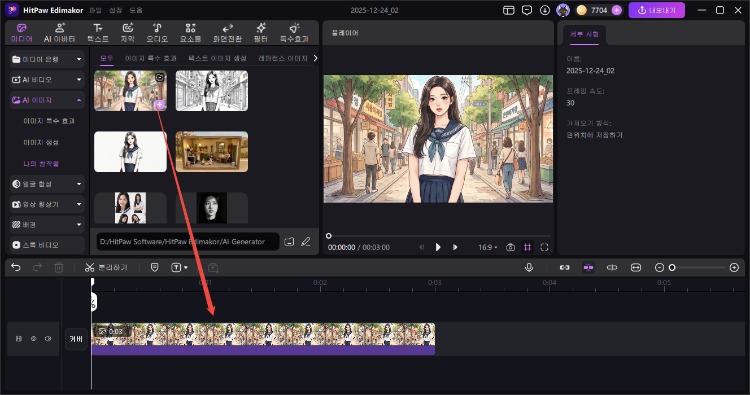The width and height of the screenshot is (750, 395).
Task: Switch to the 이미지 특수 효과 tab
Action: 151,58
